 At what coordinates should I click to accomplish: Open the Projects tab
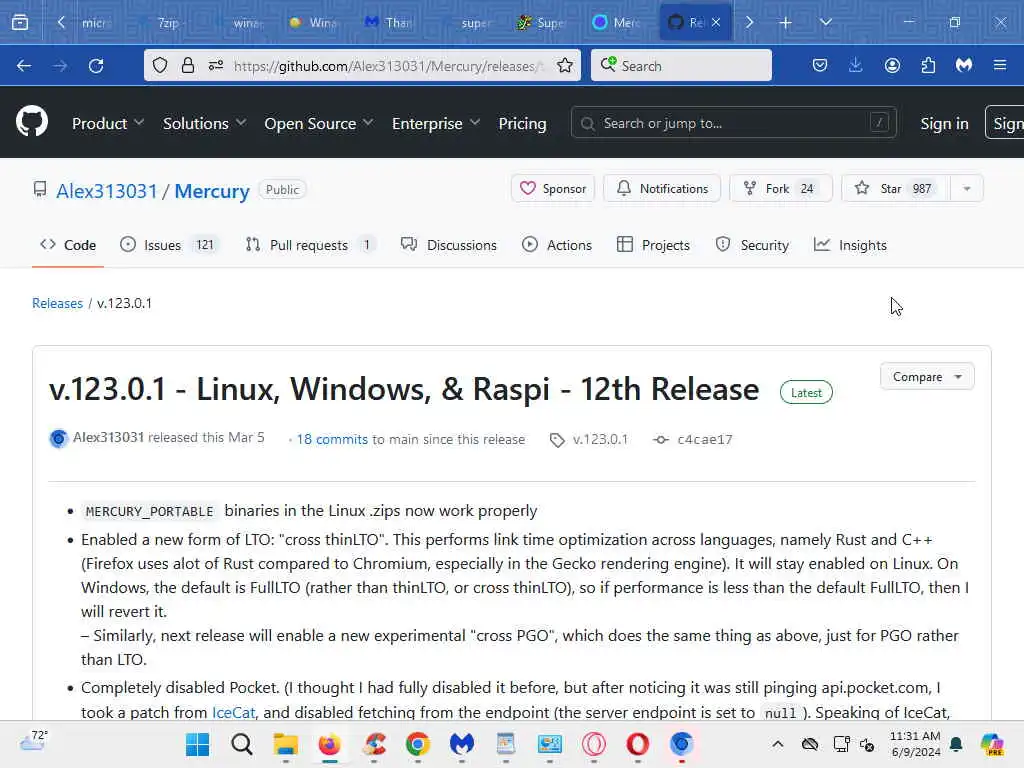(653, 245)
